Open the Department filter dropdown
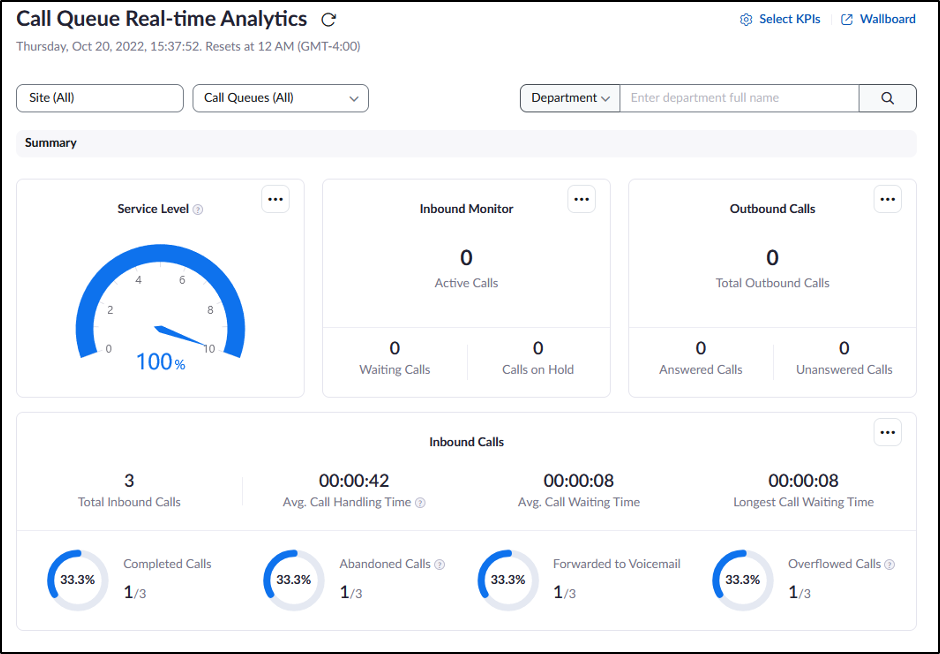The width and height of the screenshot is (940, 654). [570, 98]
